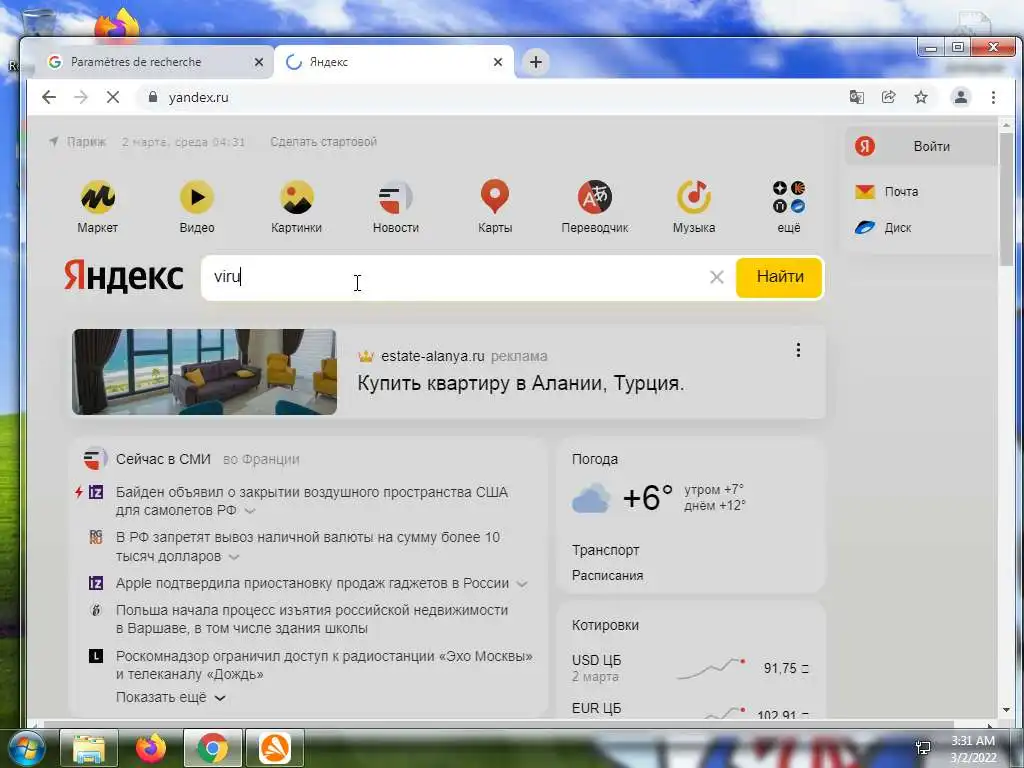The image size is (1024, 768).
Task: Open the estate-alanya.ru ad link
Action: pos(432,357)
